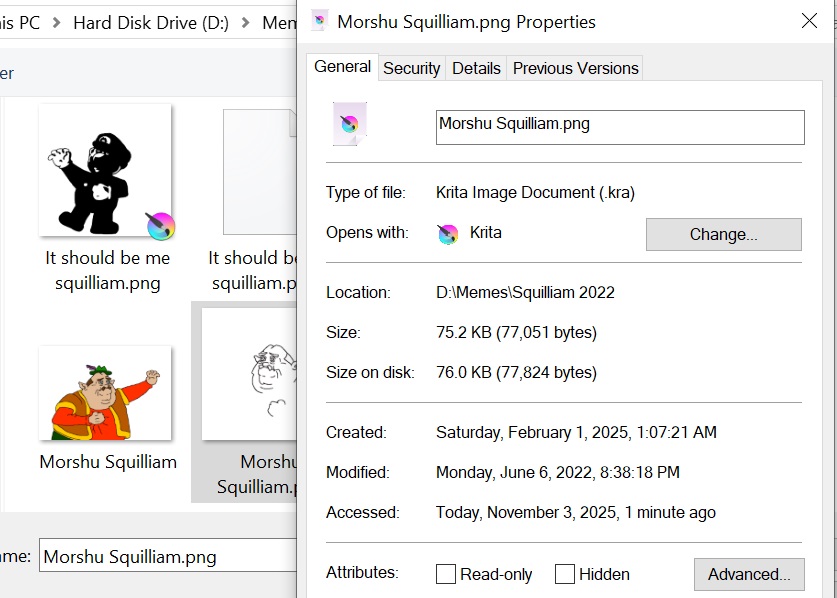Click the 'Morshu Squilliam' label under the colored thumbnail
This screenshot has width=837, height=598.
coord(108,462)
